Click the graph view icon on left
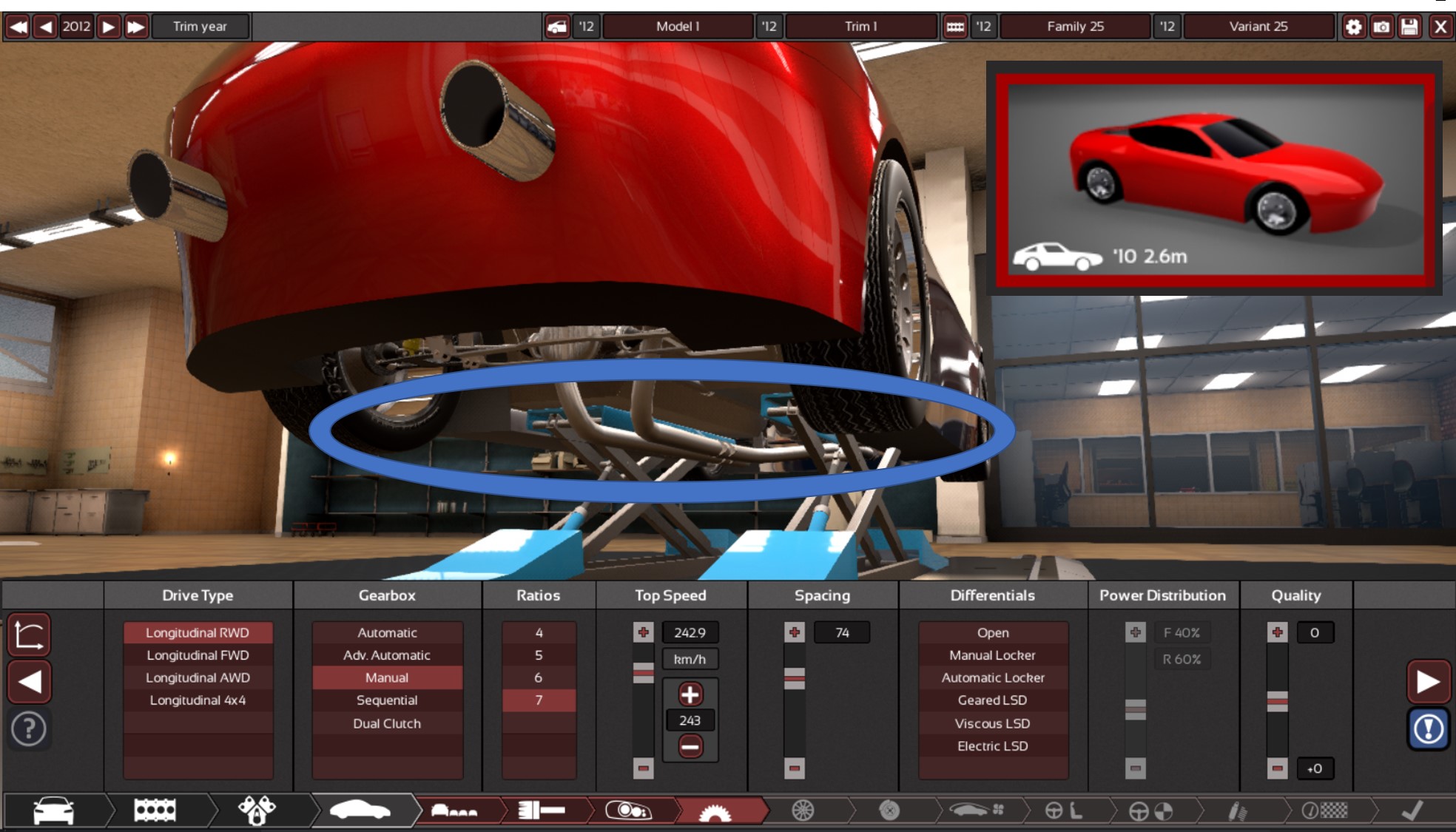Image resolution: width=1456 pixels, height=832 pixels. tap(29, 635)
